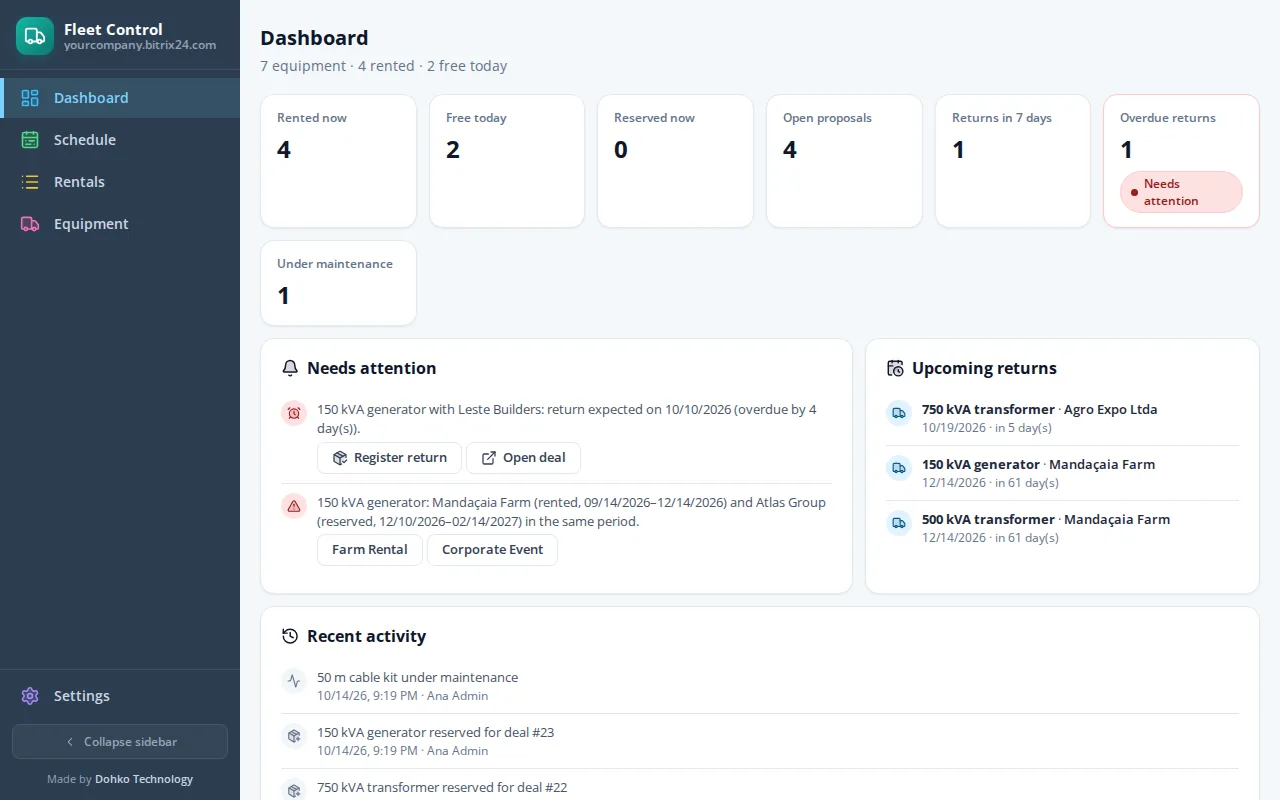
Task: Select the Under maintenance card
Action: 338,283
